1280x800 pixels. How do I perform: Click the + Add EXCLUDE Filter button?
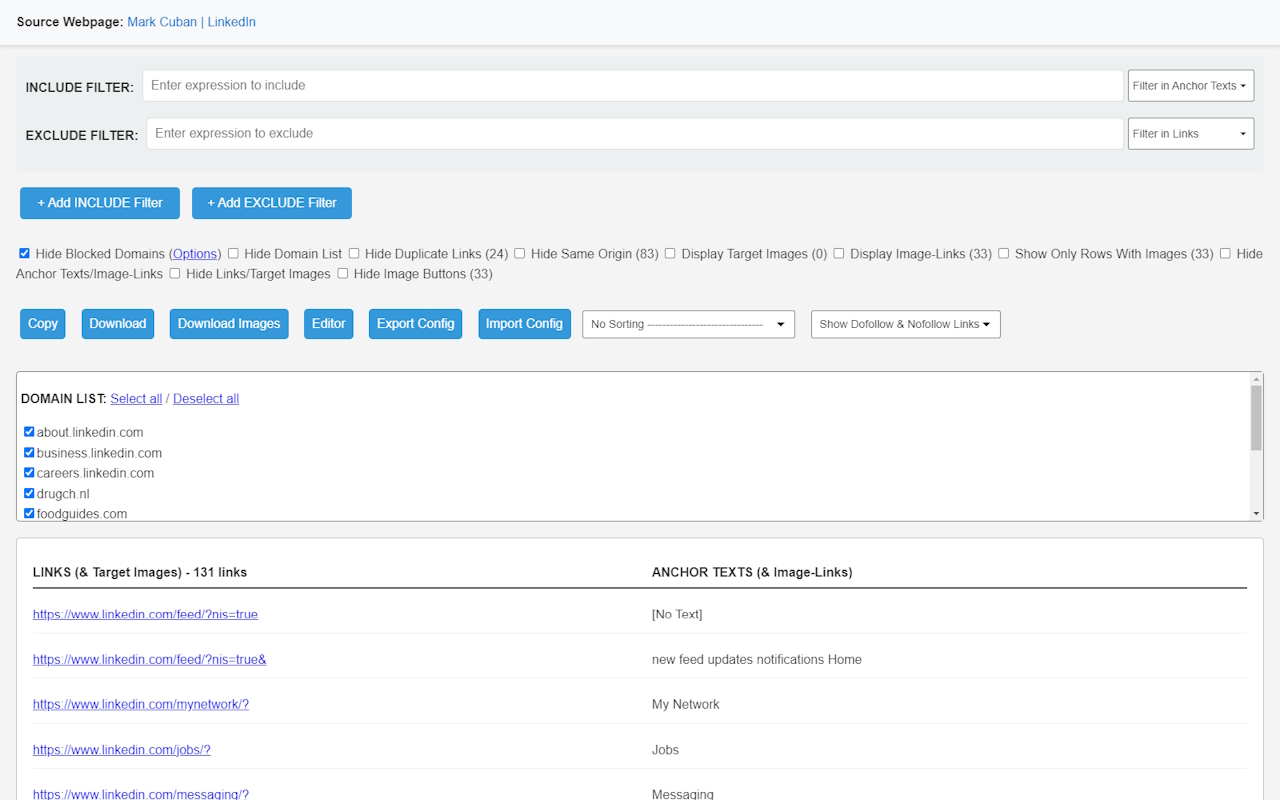[272, 202]
